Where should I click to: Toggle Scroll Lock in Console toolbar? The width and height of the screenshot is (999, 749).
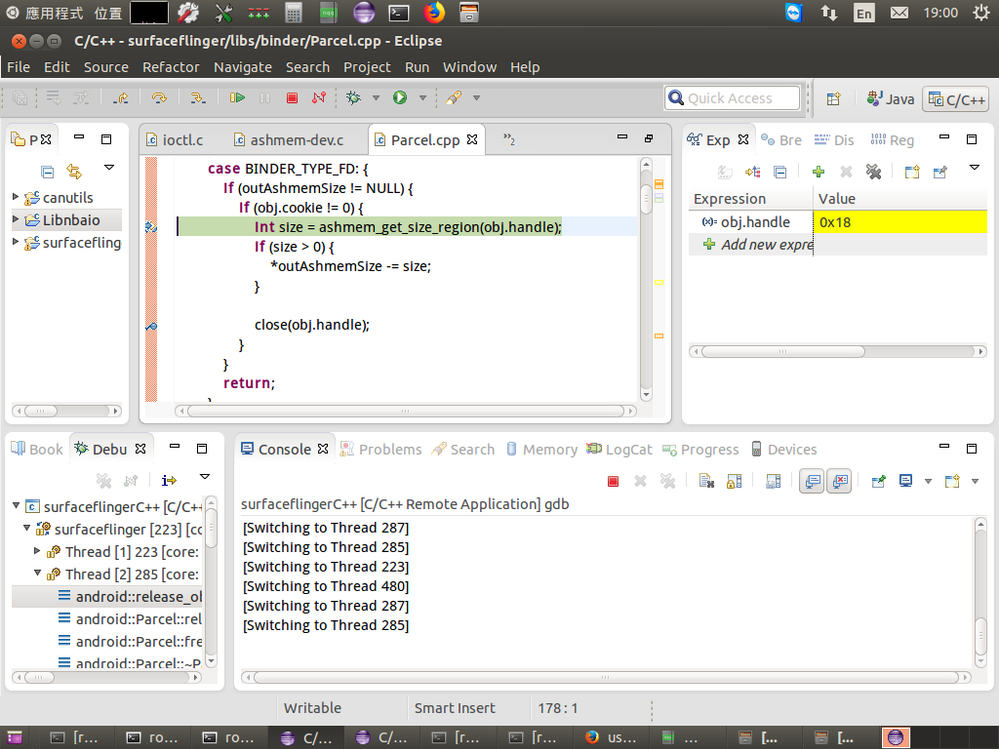734,481
